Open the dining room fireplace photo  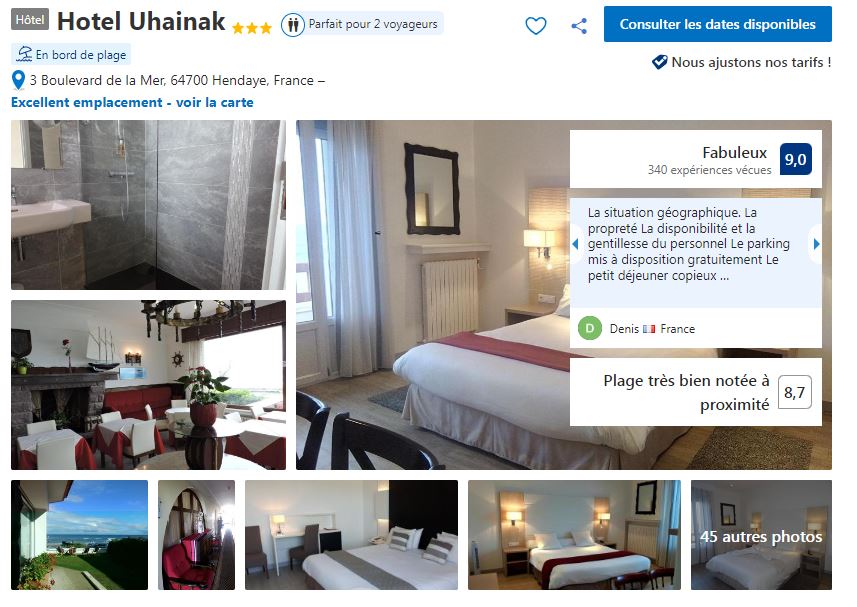coord(148,385)
